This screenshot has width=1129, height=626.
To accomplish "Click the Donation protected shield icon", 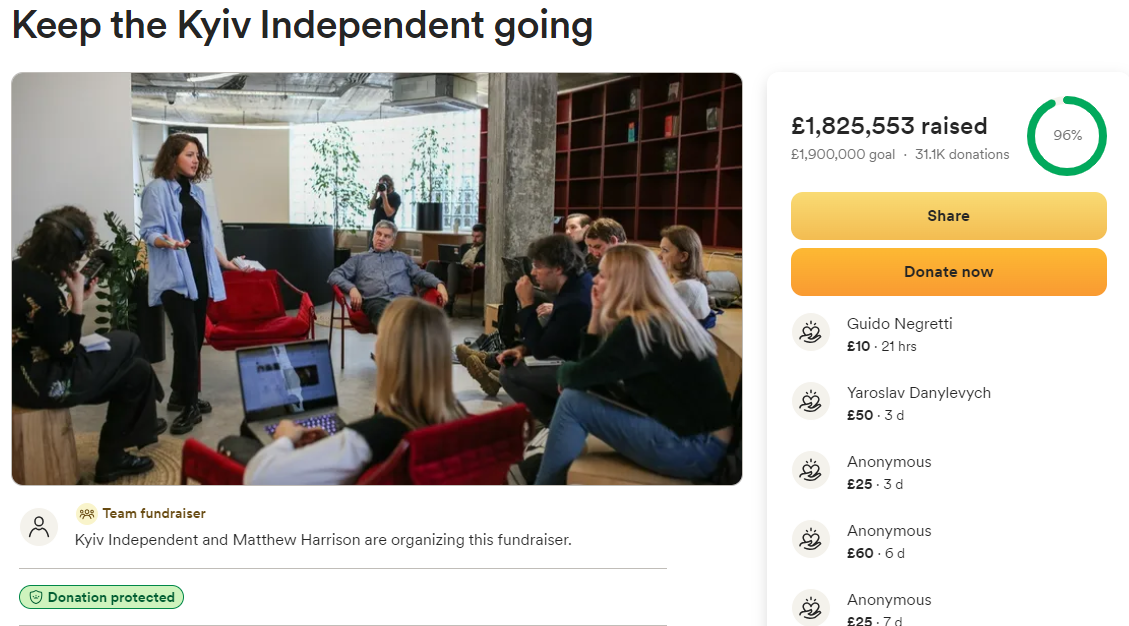I will 36,598.
